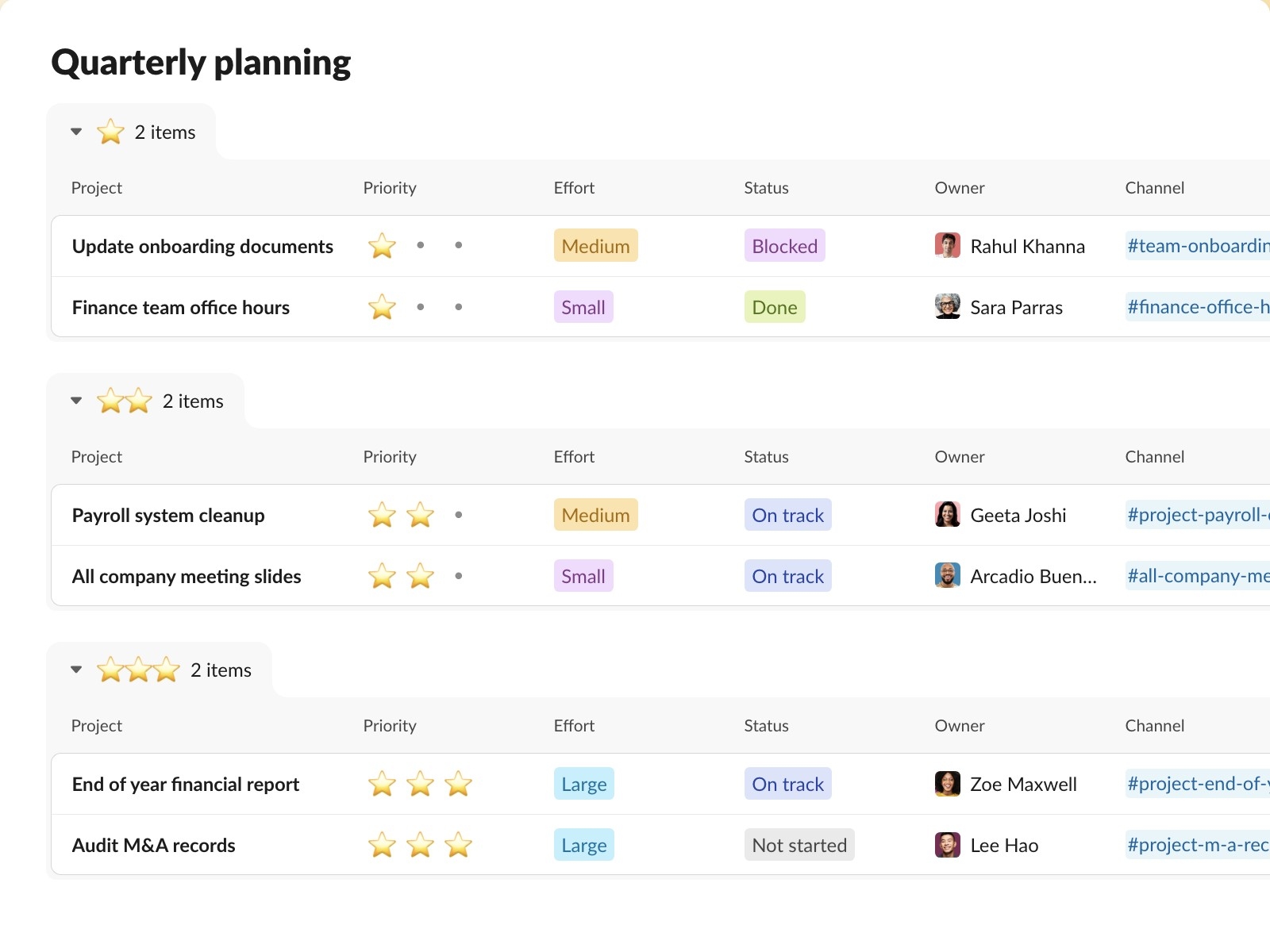
Task: Click Geeta Joshi's avatar icon
Action: [x=947, y=515]
